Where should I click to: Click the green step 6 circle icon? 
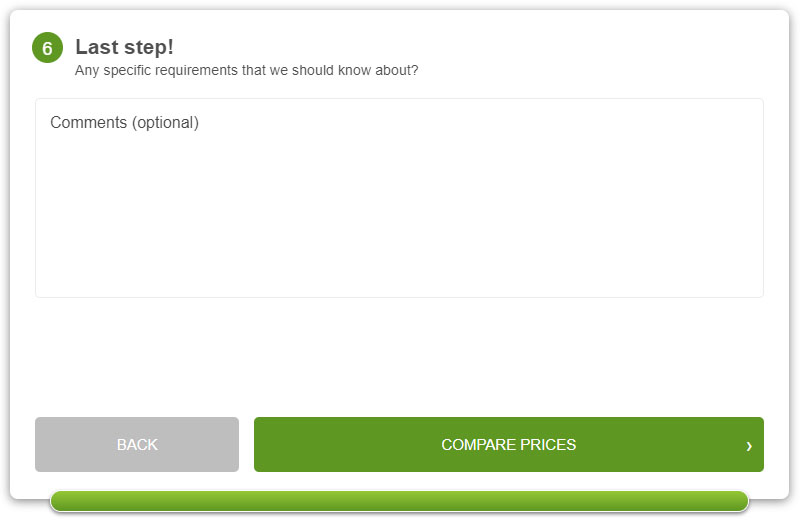(47, 48)
